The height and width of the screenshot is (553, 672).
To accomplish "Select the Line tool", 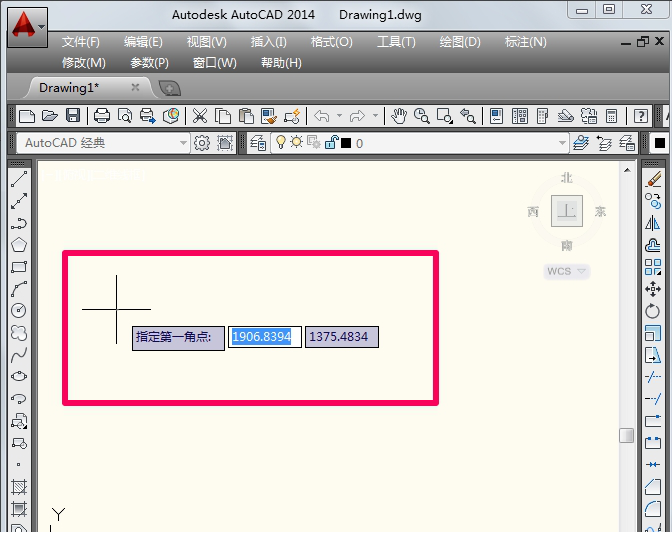I will click(19, 179).
